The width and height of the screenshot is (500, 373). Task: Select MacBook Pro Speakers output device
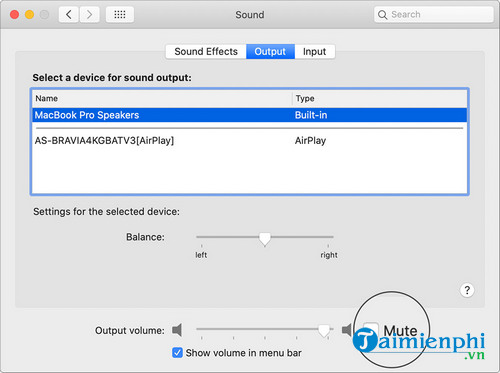click(x=249, y=115)
